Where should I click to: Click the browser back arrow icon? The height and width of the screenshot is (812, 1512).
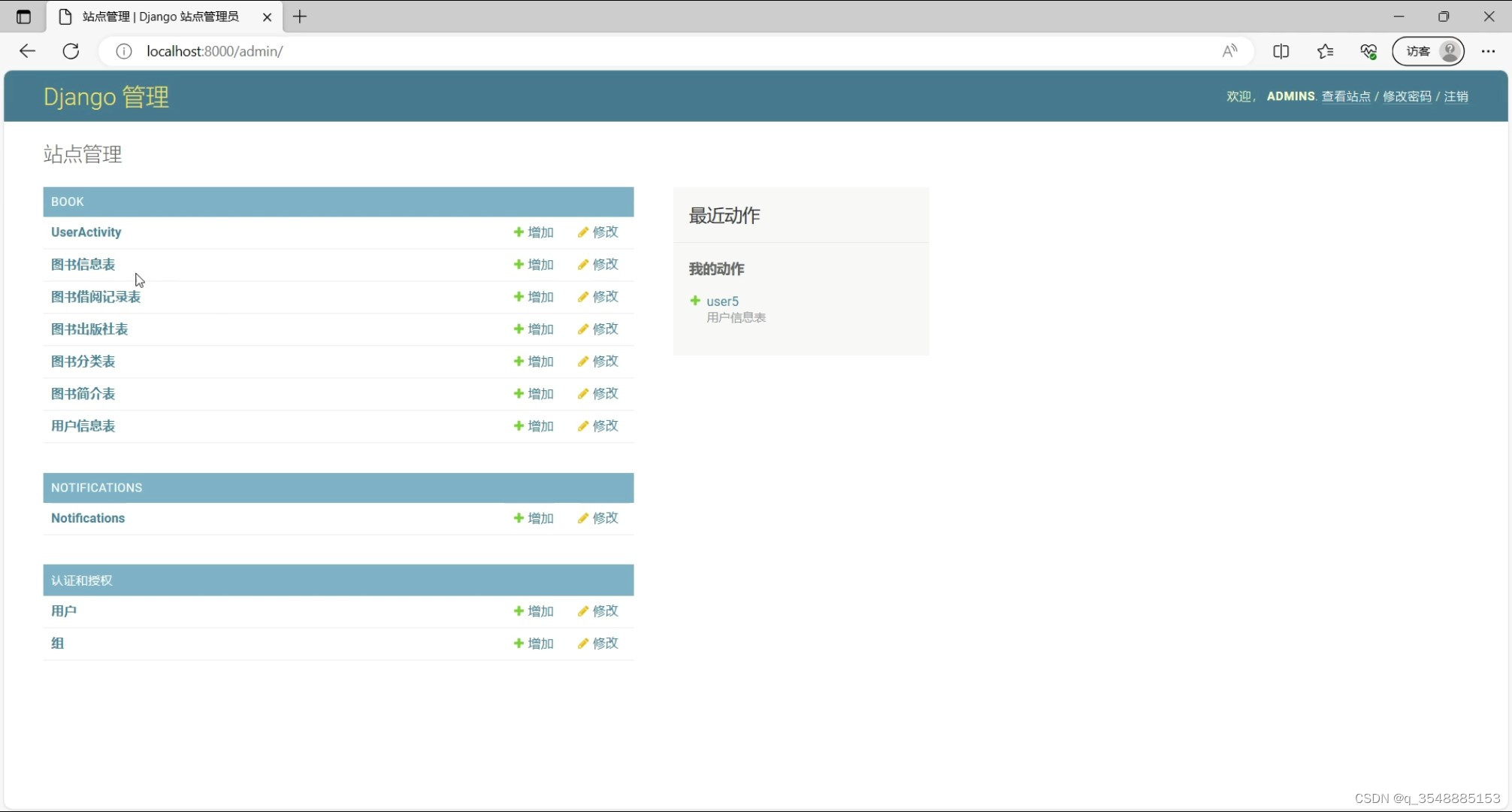point(28,51)
